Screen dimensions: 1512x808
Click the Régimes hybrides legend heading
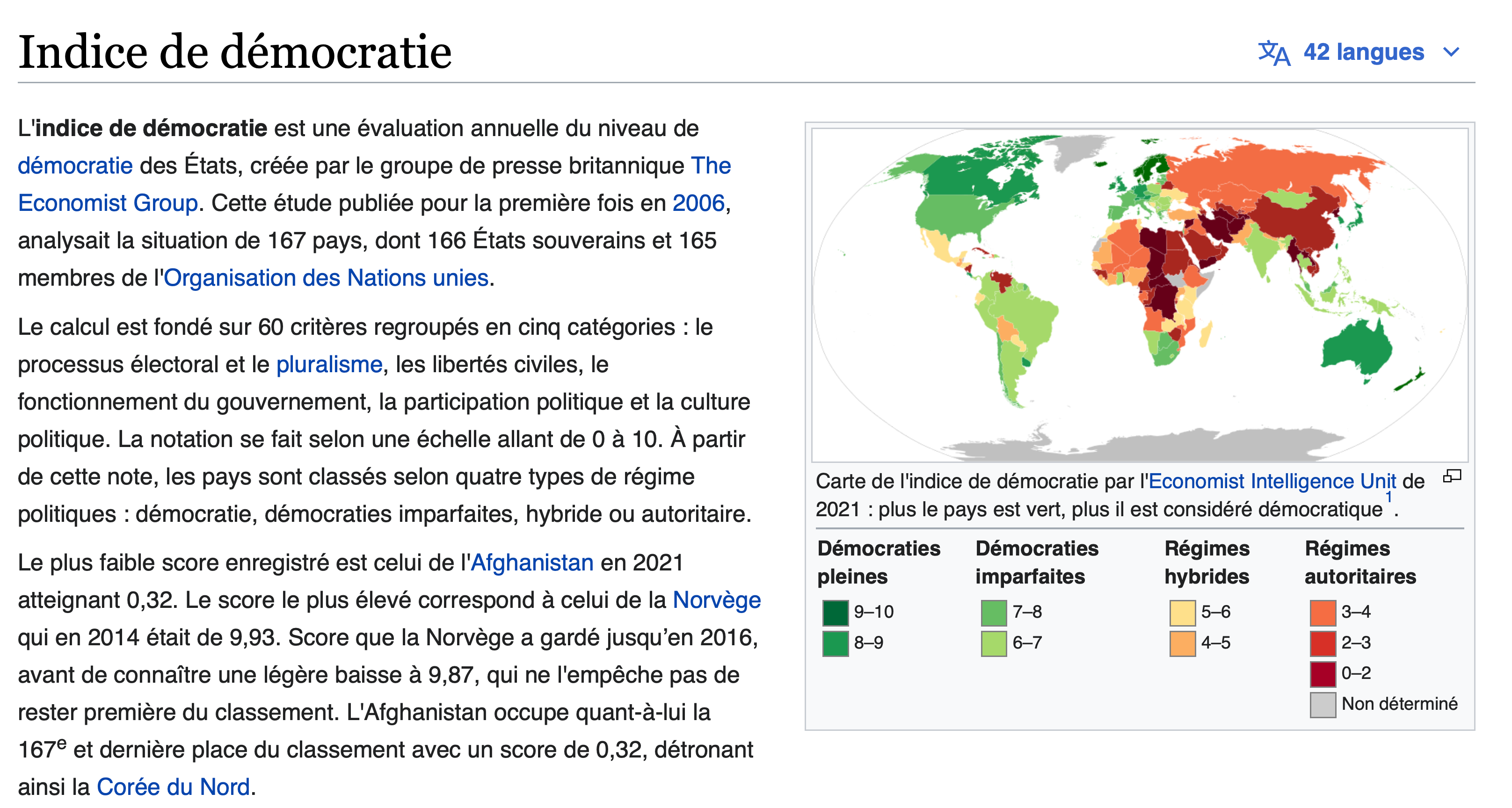tap(1207, 562)
